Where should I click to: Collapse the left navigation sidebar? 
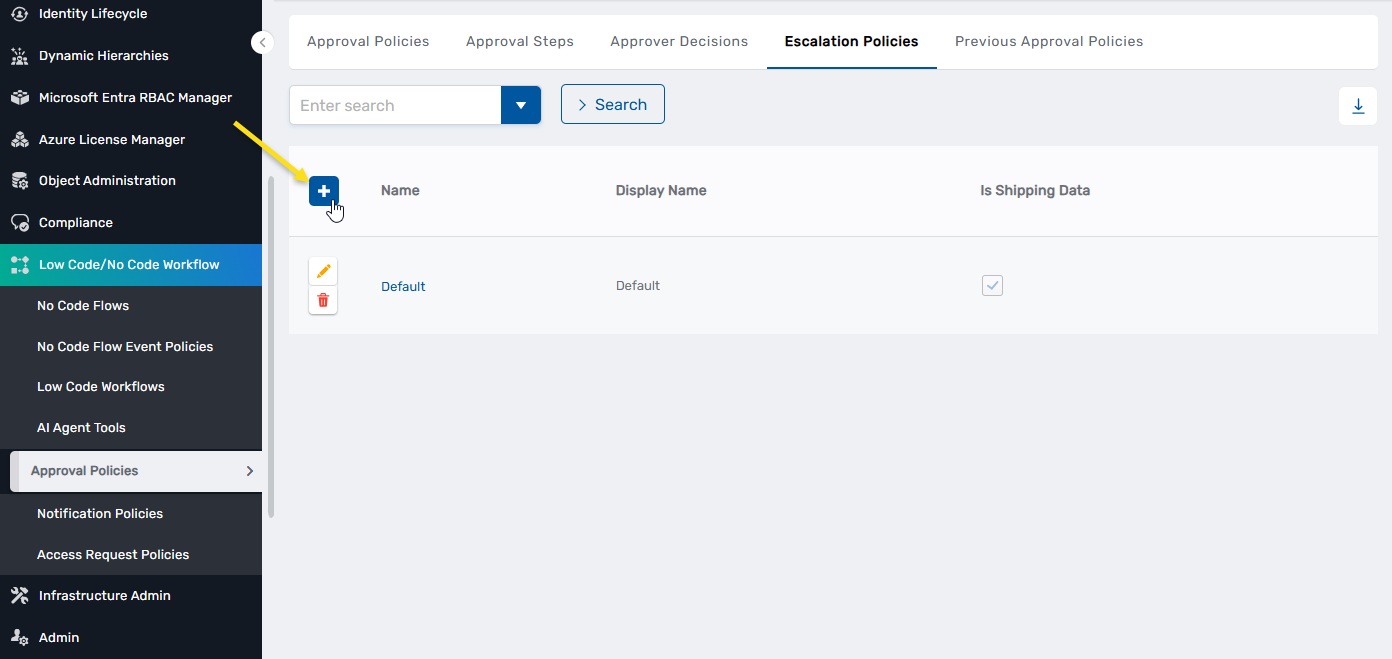pyautogui.click(x=262, y=42)
